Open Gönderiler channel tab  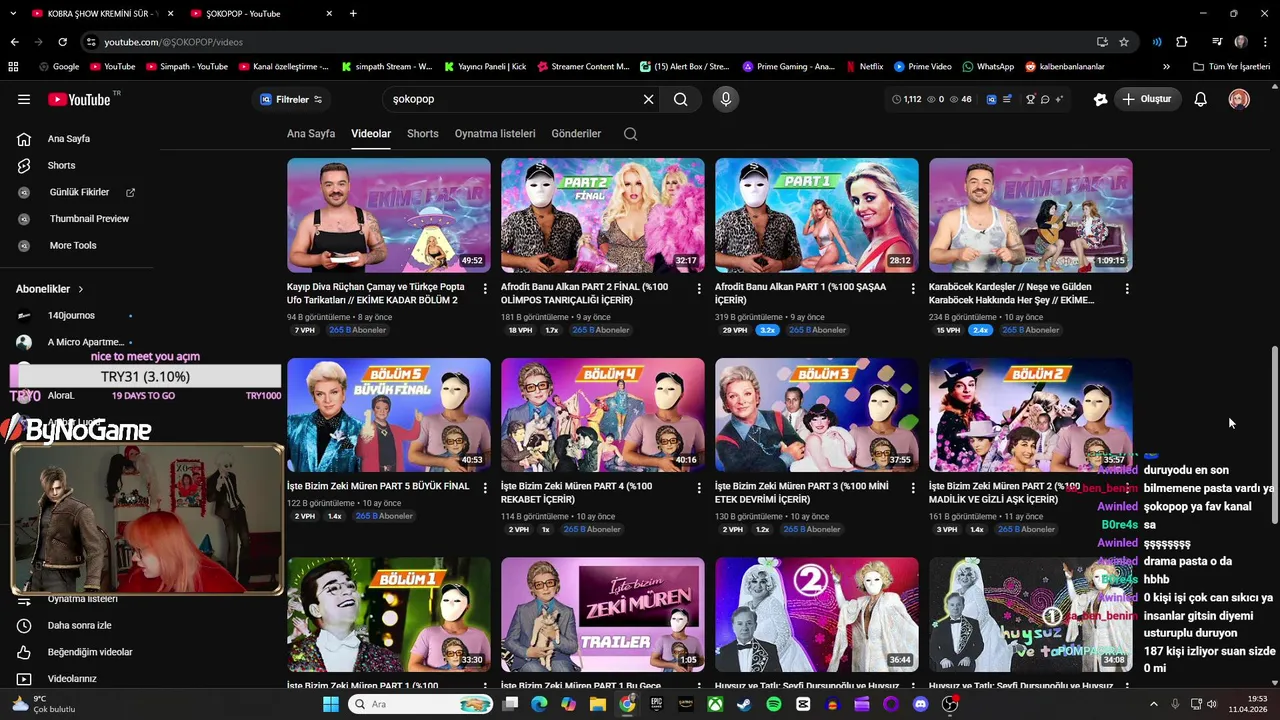[x=576, y=134]
